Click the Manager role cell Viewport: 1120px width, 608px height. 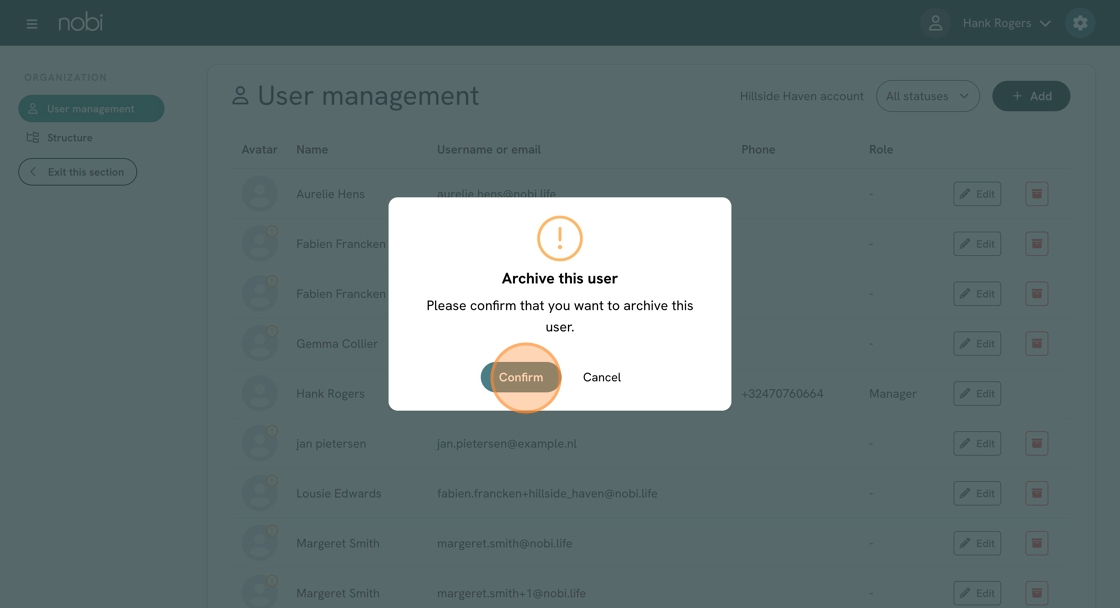(x=892, y=394)
